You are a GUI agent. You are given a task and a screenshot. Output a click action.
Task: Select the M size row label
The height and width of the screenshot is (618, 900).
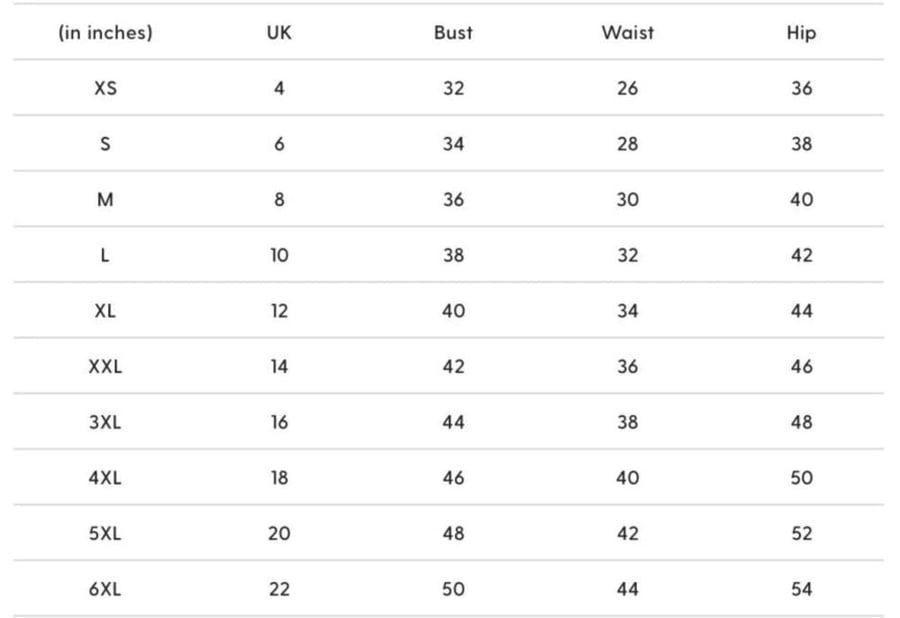[x=105, y=200]
